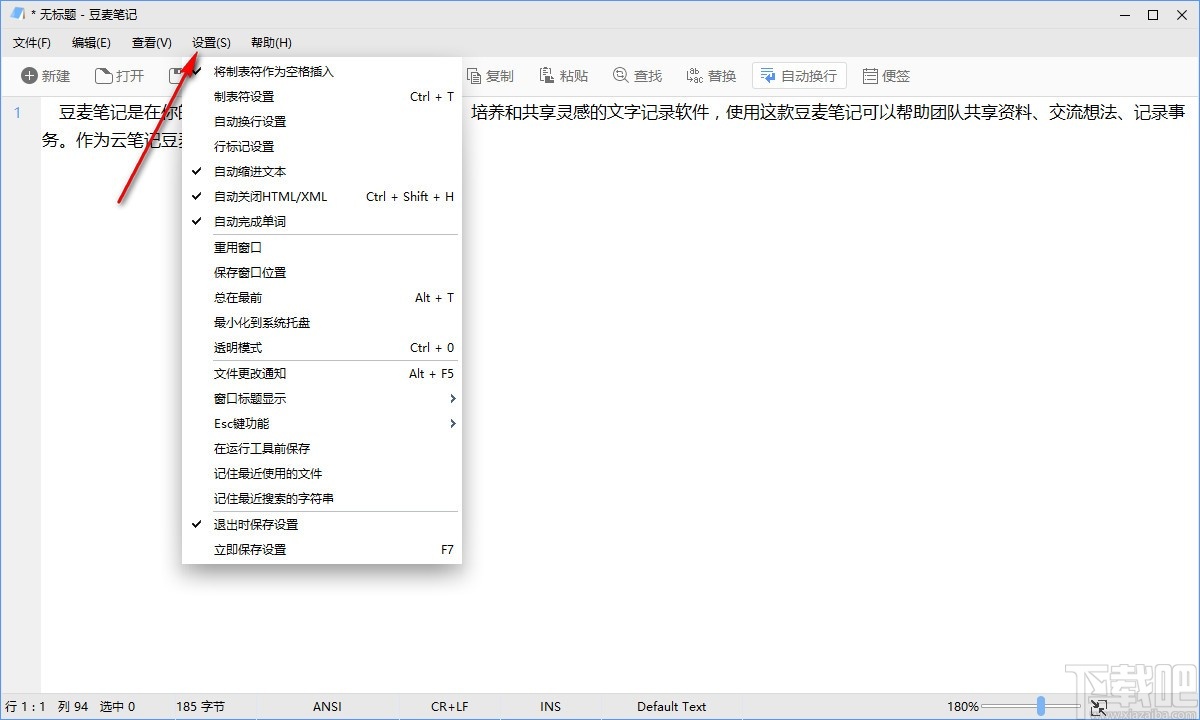Click the 新建 (New) toolbar icon
This screenshot has width=1200, height=720.
click(45, 75)
